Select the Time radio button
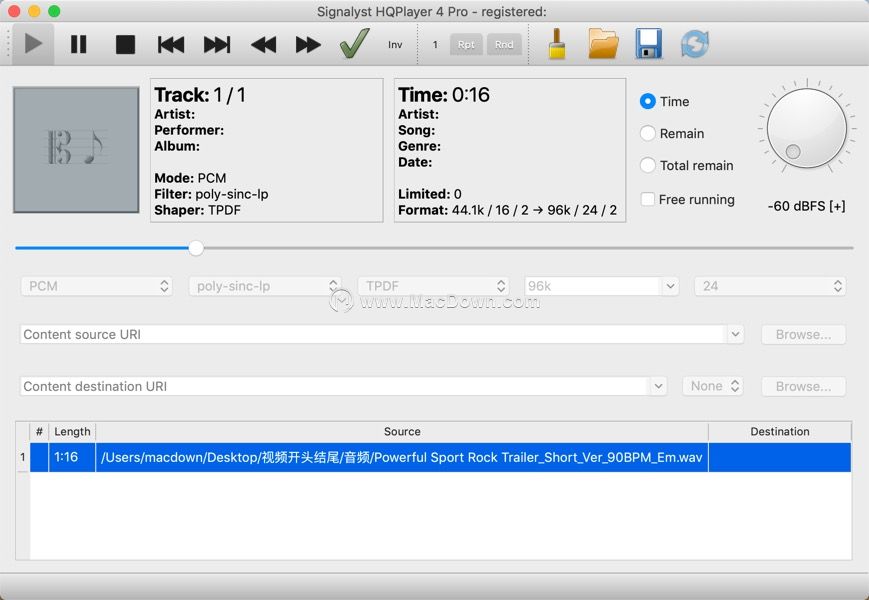 coord(647,101)
